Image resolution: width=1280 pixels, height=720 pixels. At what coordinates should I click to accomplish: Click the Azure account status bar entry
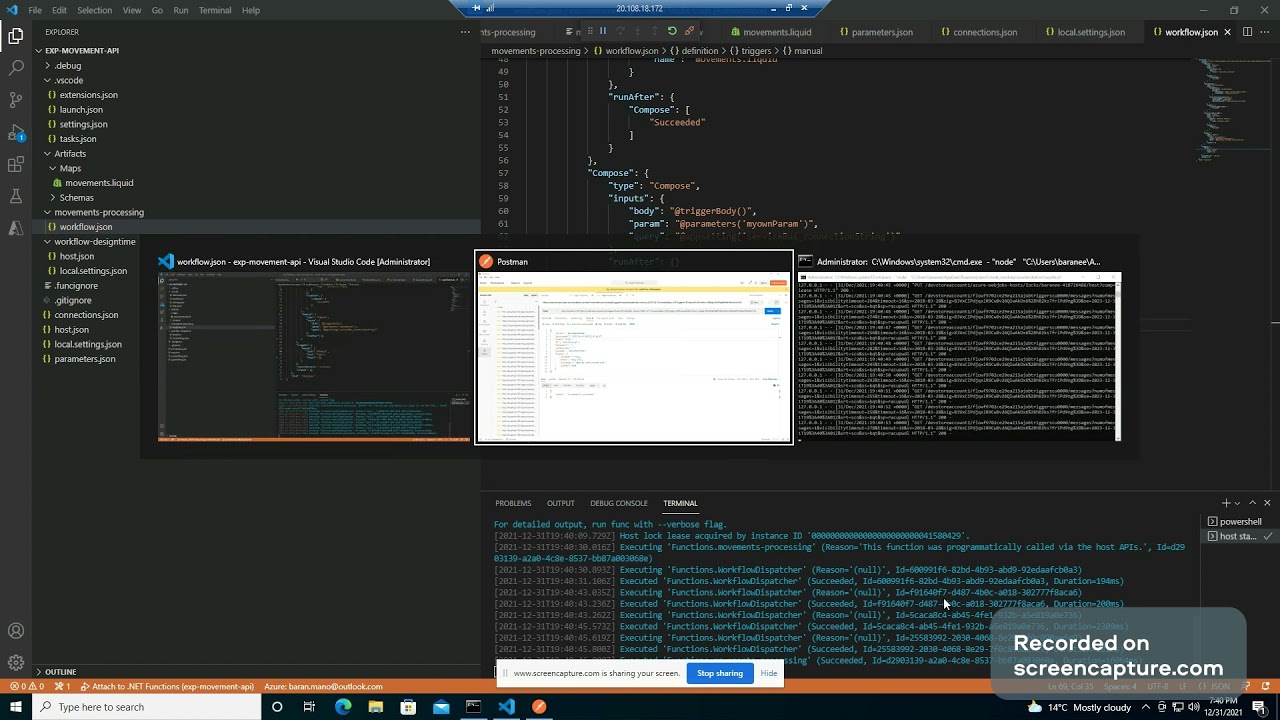point(323,687)
